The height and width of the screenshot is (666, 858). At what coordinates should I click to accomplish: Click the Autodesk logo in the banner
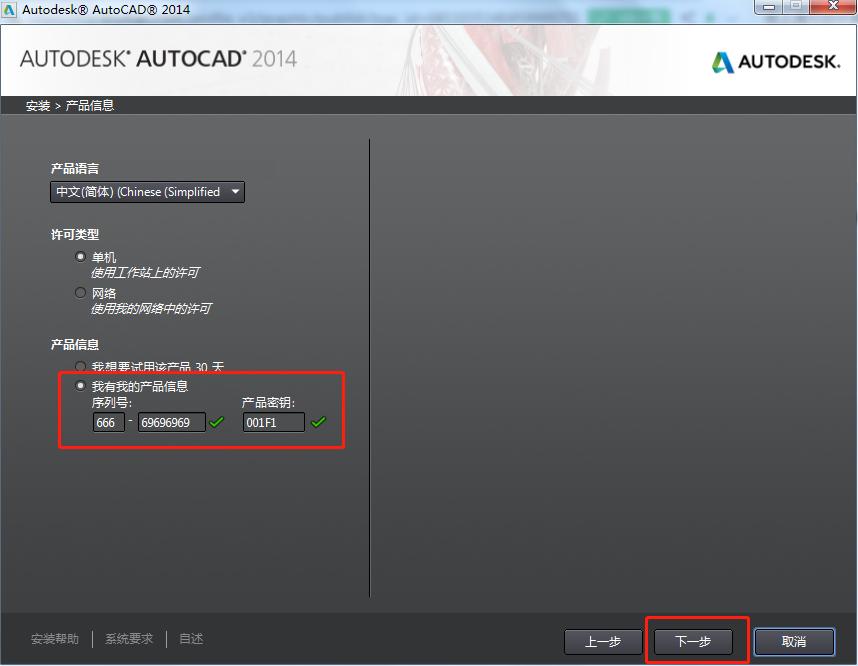[x=775, y=60]
